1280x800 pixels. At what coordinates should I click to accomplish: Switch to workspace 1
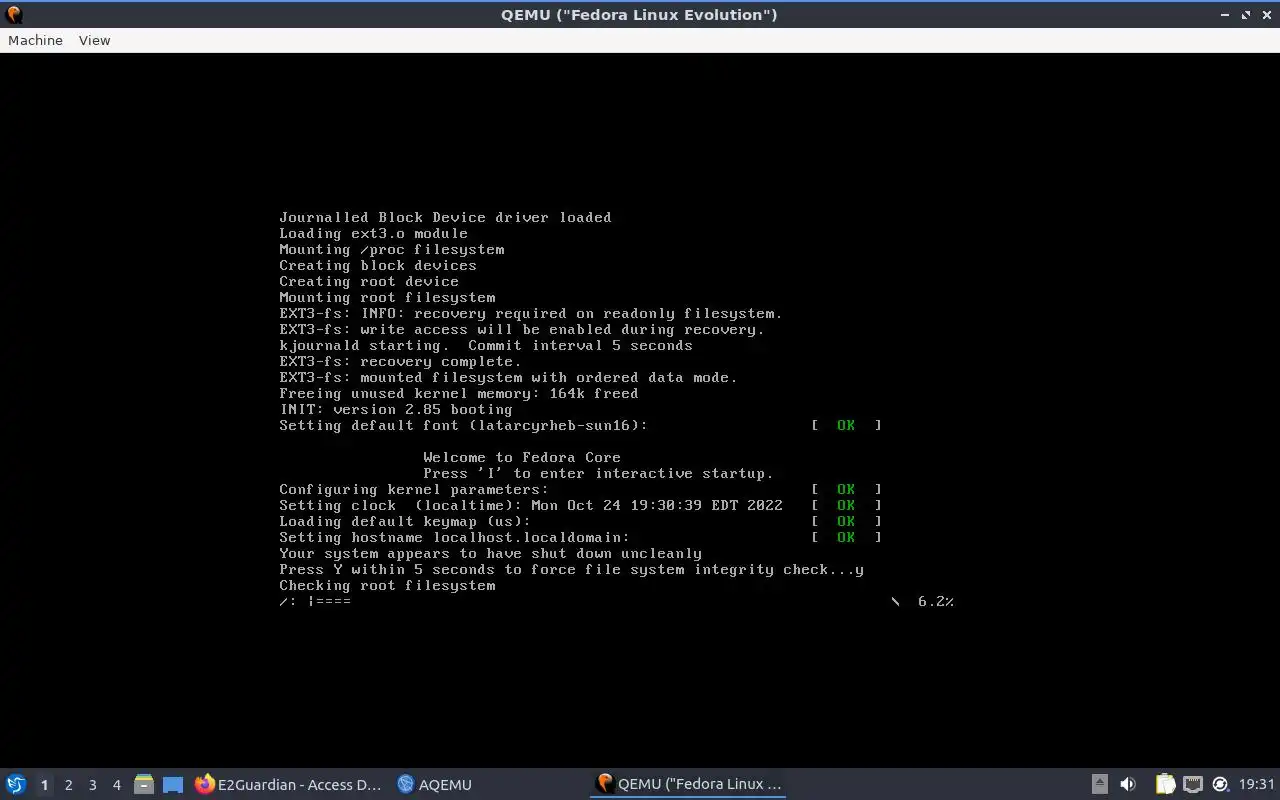point(44,785)
